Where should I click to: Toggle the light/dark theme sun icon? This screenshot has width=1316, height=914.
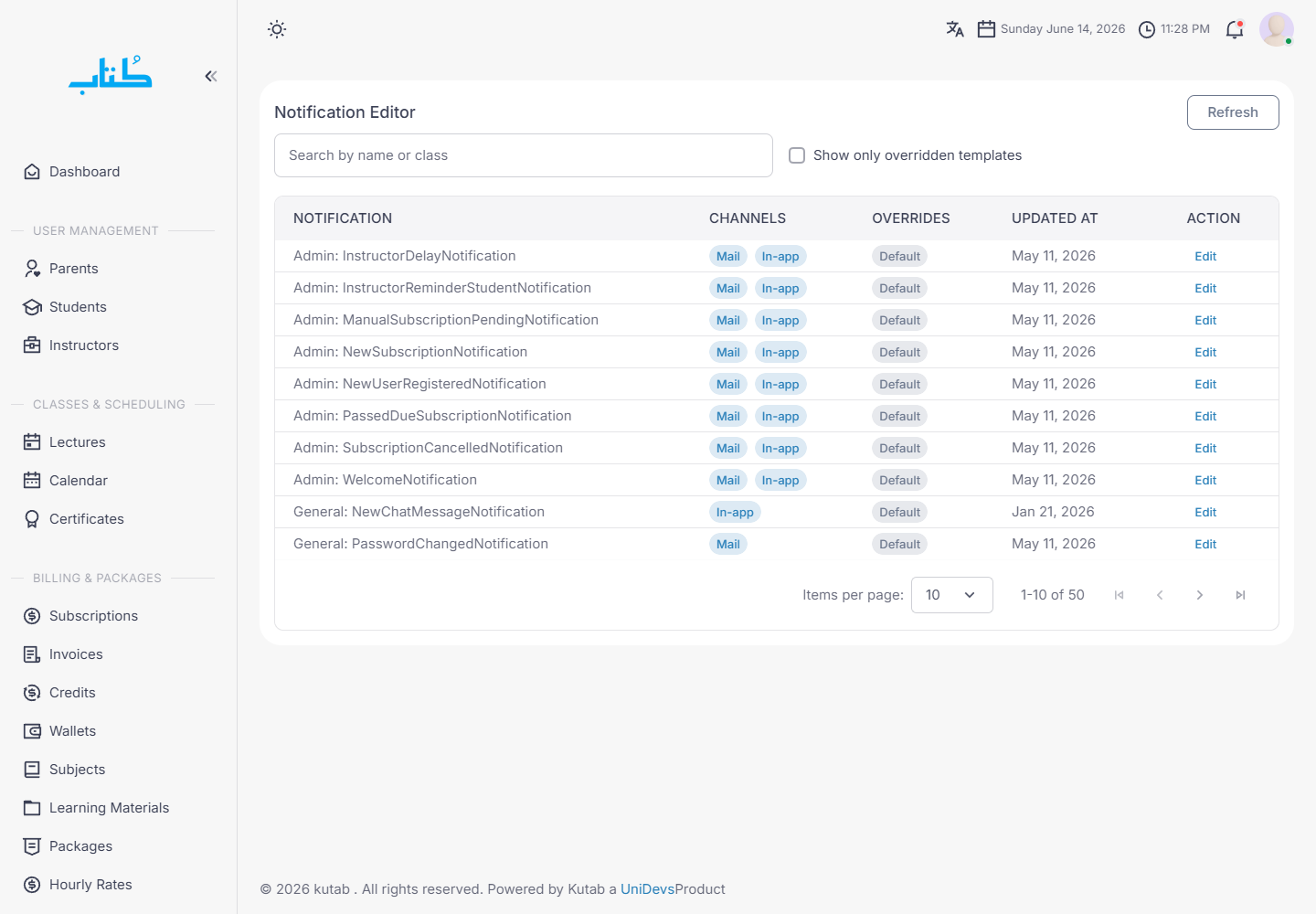pyautogui.click(x=277, y=29)
